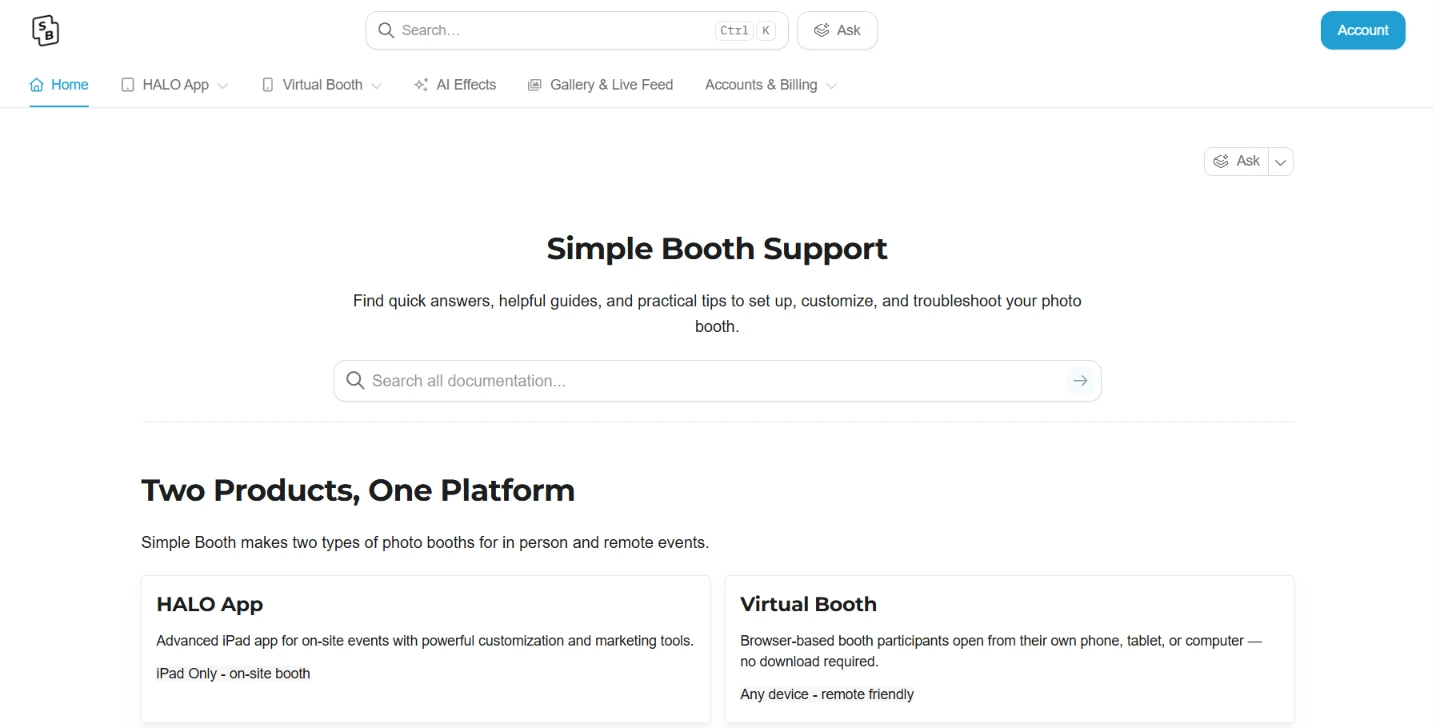Open the HALO App product card
This screenshot has width=1434, height=728.
pyautogui.click(x=426, y=648)
